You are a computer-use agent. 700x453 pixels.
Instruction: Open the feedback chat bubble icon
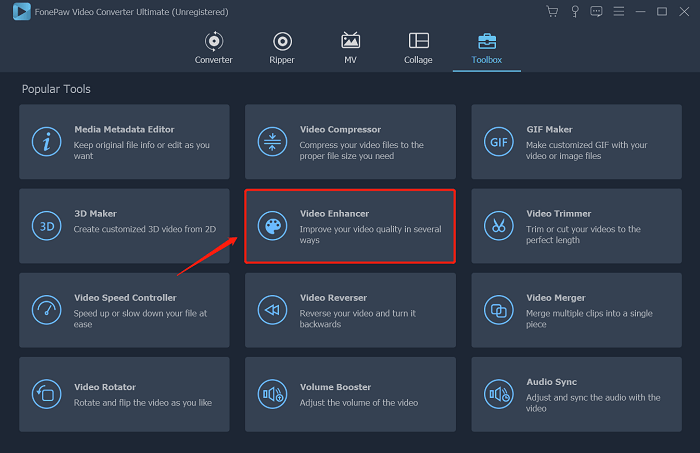pos(596,12)
